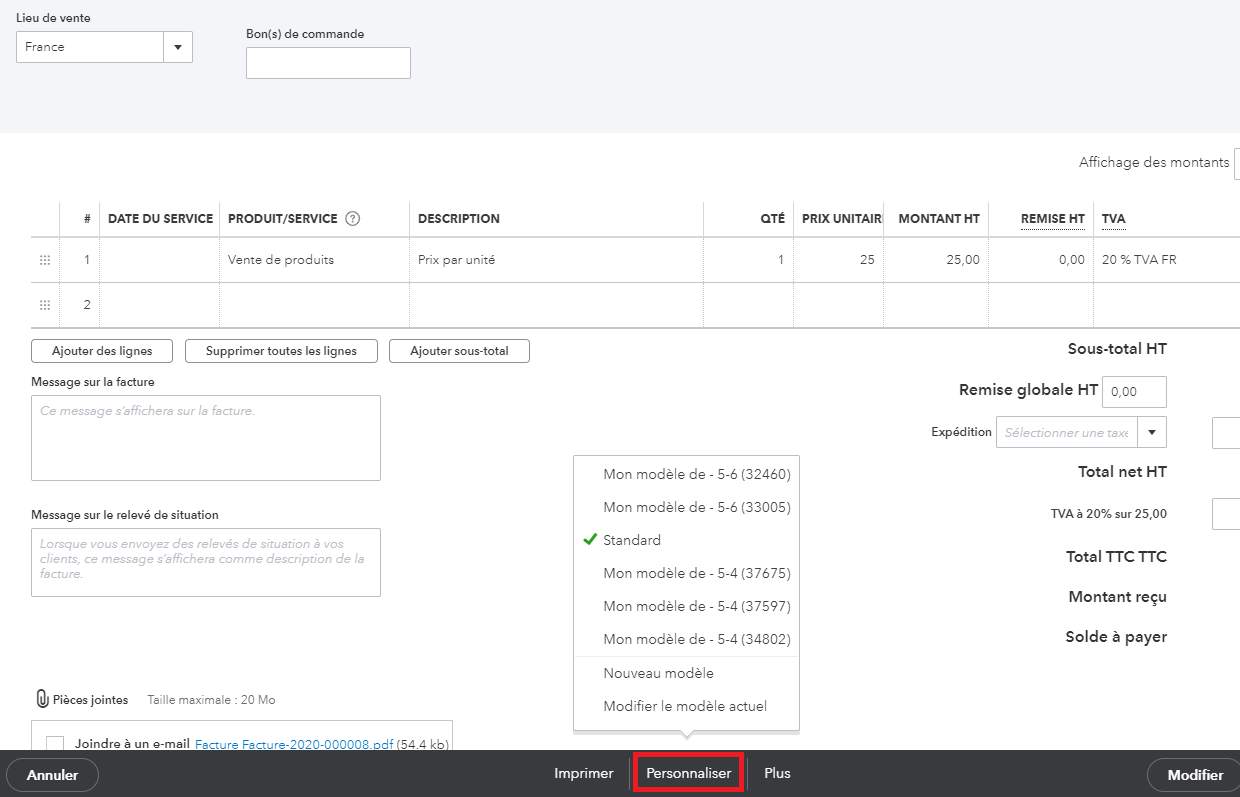Click the Message sur le relevé text area
This screenshot has width=1240, height=797.
coord(206,562)
